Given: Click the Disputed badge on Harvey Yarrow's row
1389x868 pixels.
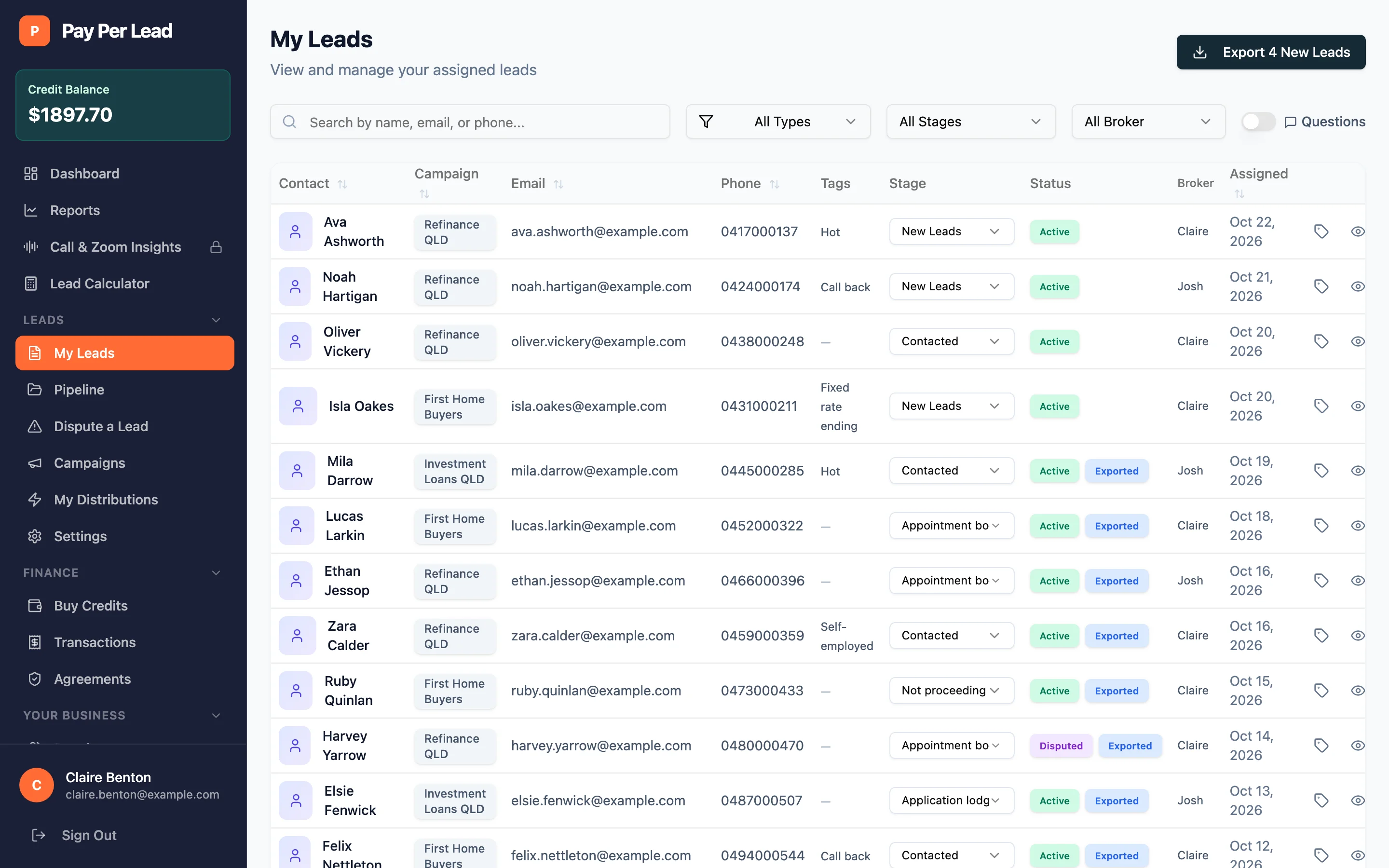Looking at the screenshot, I should point(1061,746).
